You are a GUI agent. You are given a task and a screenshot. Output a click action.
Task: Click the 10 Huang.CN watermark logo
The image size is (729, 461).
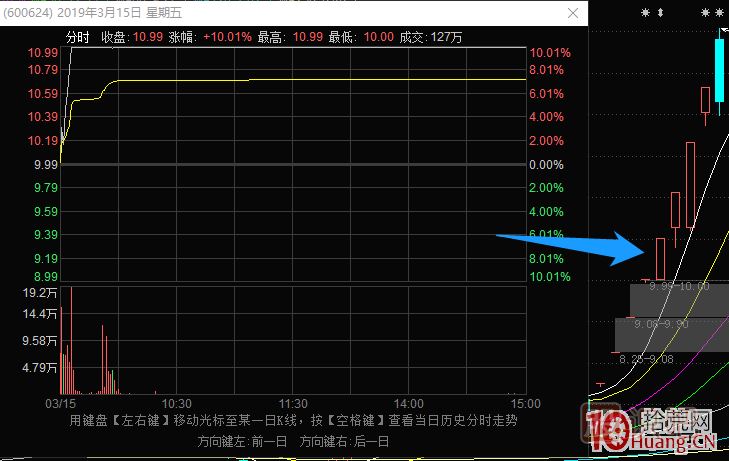point(658,431)
